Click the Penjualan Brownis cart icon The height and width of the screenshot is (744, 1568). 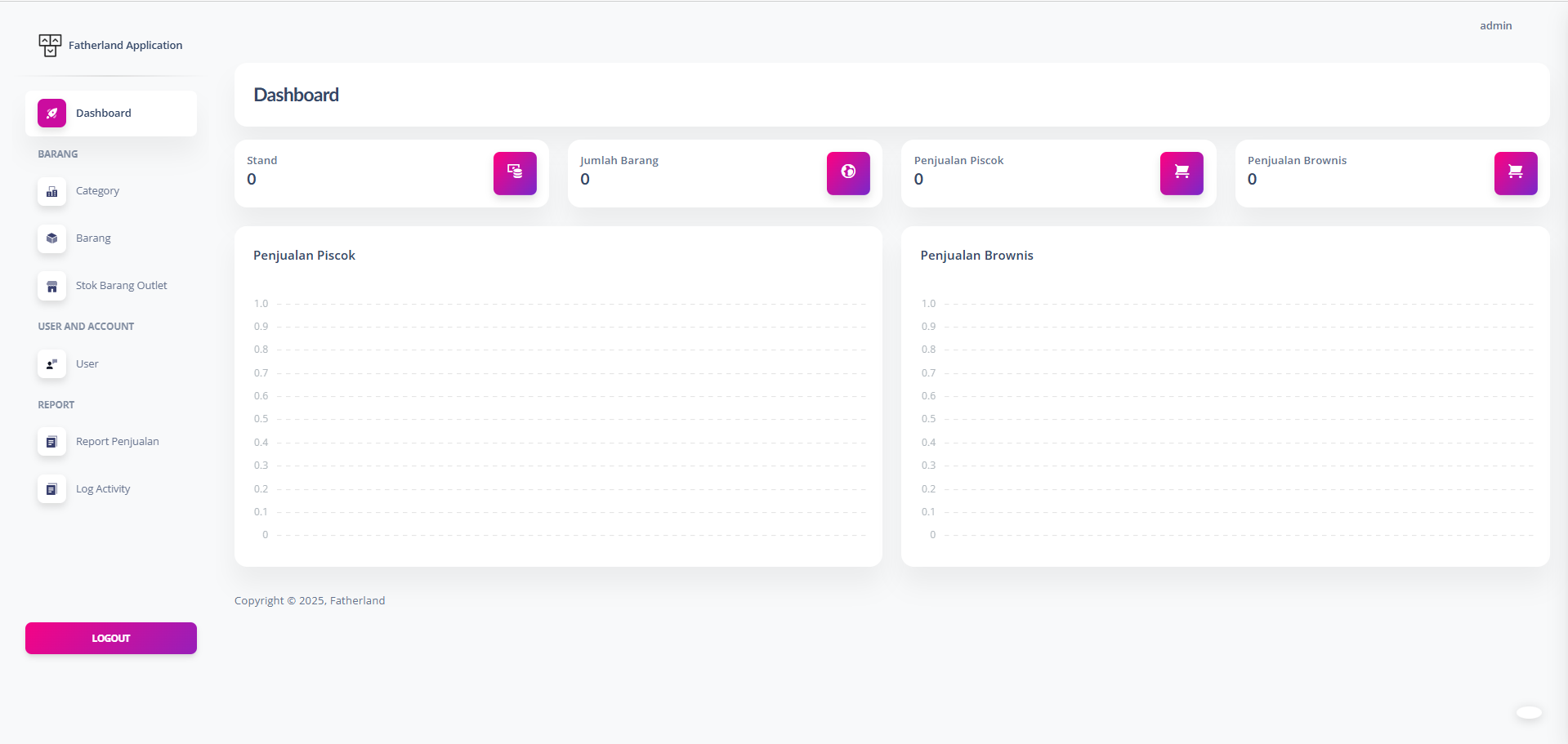(1516, 173)
